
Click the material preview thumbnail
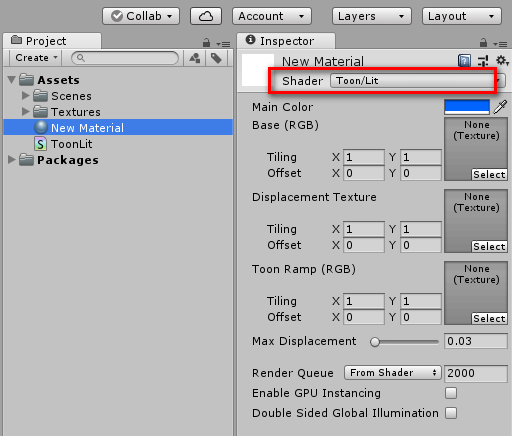257,71
